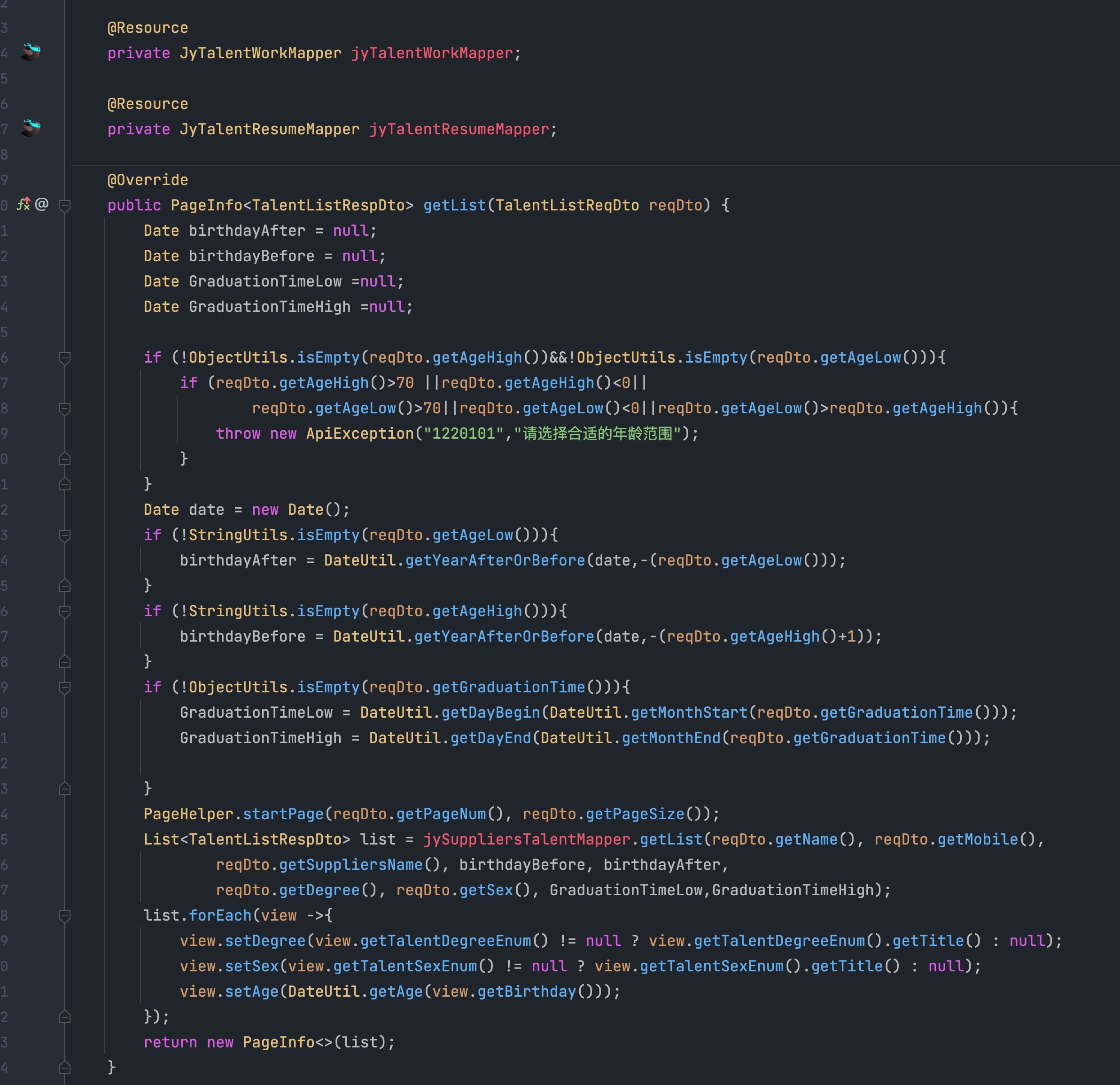The height and width of the screenshot is (1085, 1120).
Task: Click the MyBatis bird icon beside jyTalentResumeMapper
Action: pyautogui.click(x=31, y=128)
